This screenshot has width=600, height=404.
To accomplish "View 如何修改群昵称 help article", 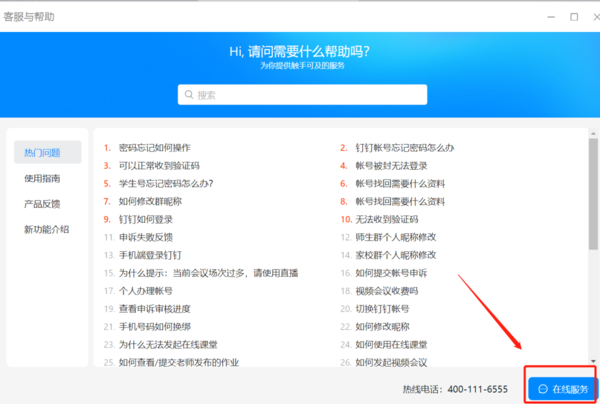I will 150,201.
